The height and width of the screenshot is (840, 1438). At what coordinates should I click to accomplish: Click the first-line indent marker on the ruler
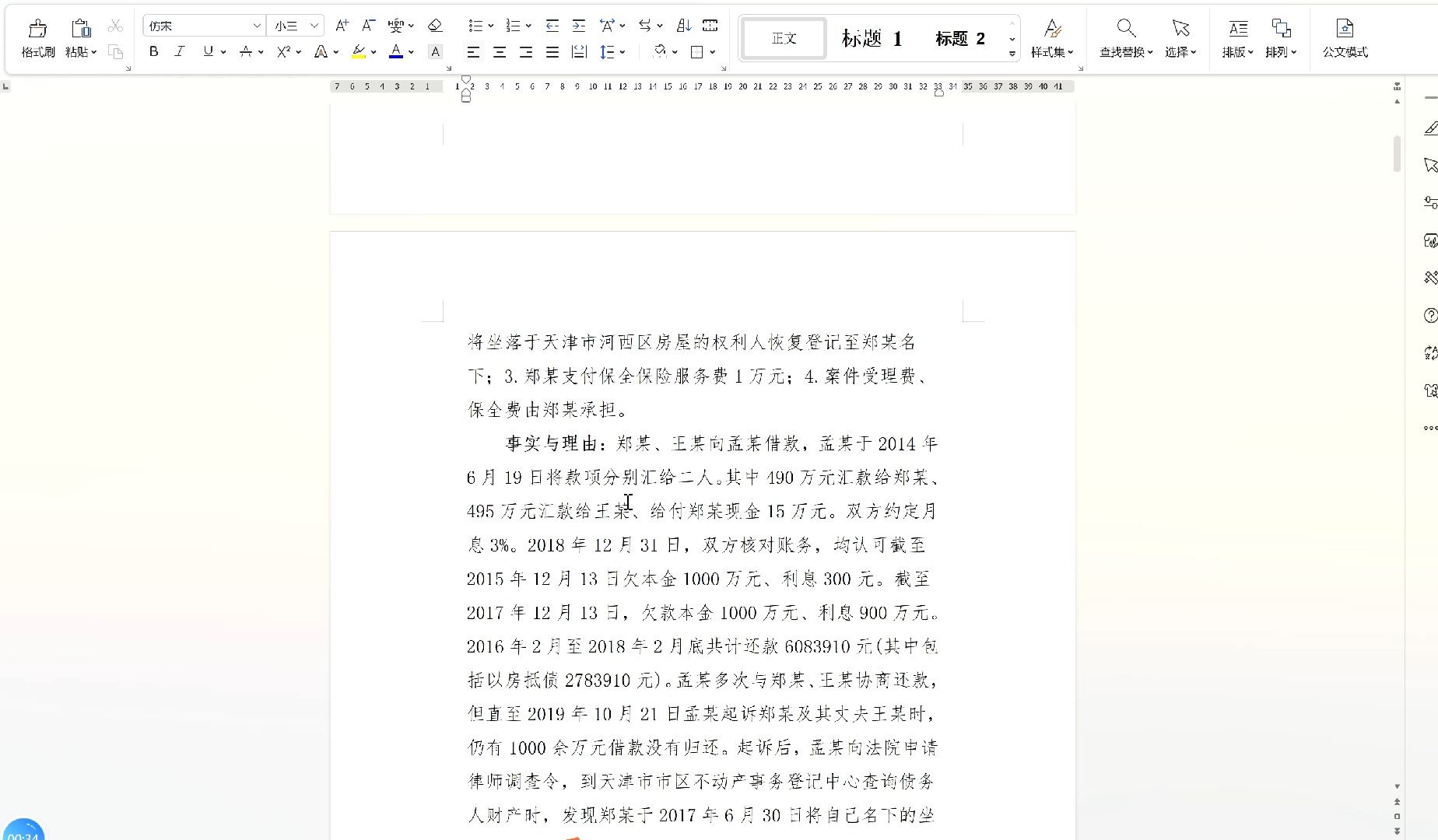(465, 79)
